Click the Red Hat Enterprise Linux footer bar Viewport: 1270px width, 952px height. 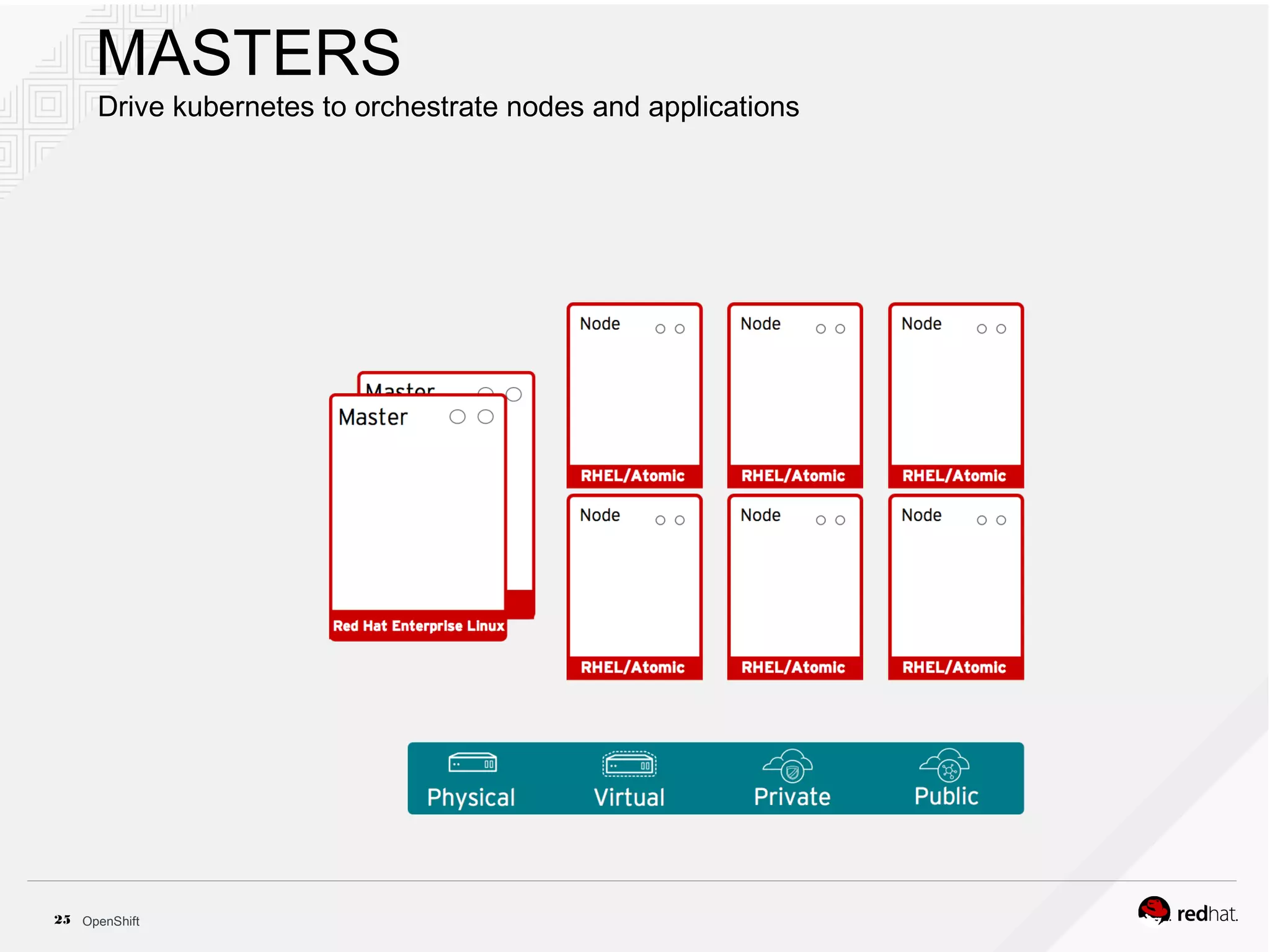click(419, 626)
